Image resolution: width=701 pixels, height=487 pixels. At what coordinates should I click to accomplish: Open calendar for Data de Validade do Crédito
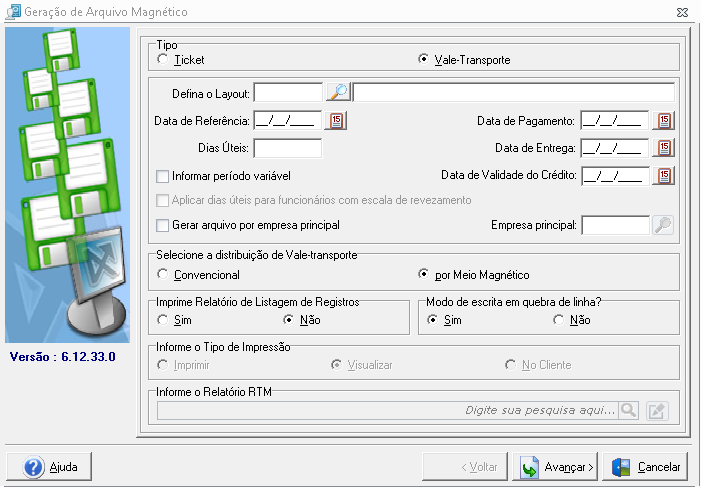point(663,175)
